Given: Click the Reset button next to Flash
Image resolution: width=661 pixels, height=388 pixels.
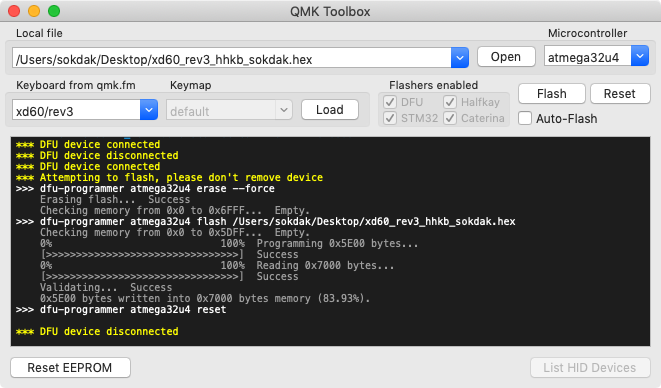Looking at the screenshot, I should coord(620,94).
